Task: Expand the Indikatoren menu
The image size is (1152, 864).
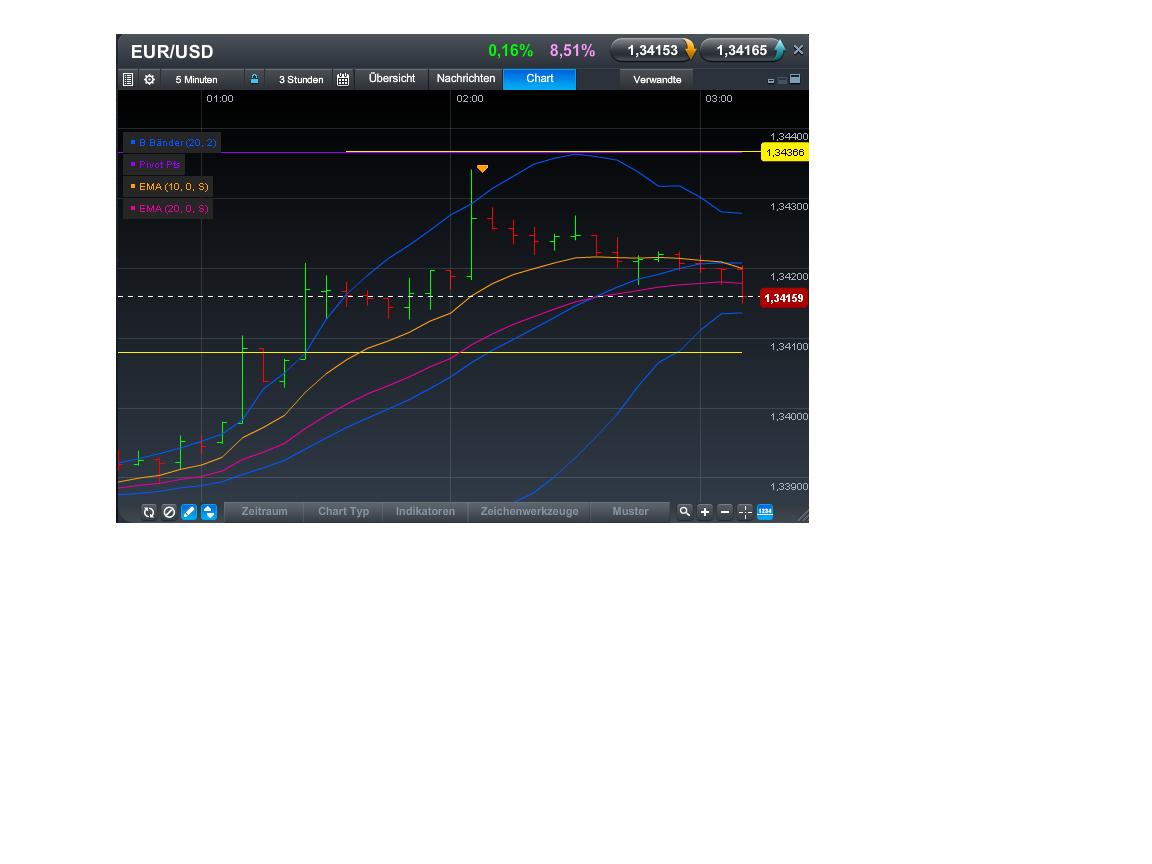Action: 425,511
